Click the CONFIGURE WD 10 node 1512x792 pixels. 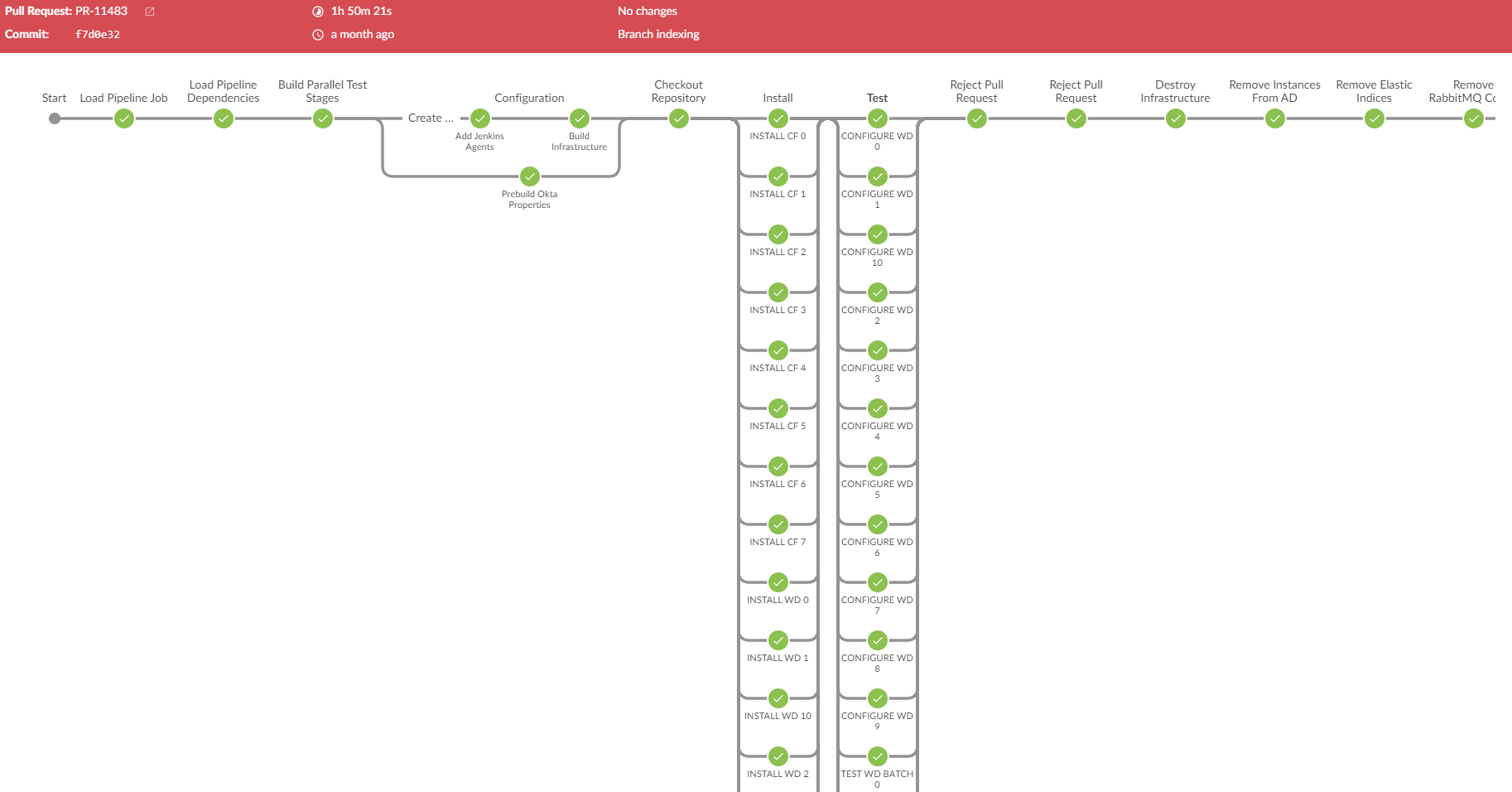[x=878, y=234]
